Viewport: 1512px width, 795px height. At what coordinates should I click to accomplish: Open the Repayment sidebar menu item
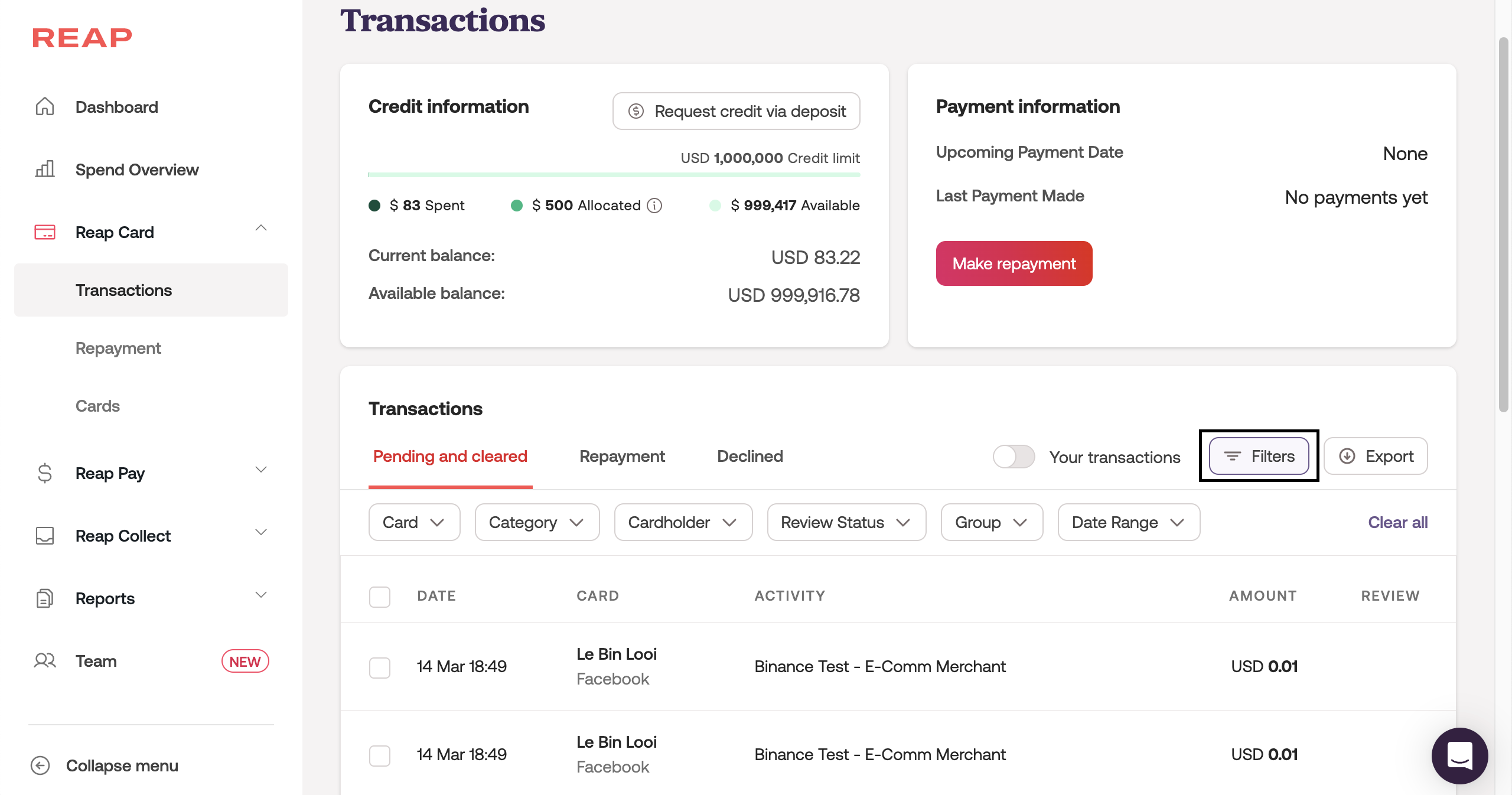118,348
